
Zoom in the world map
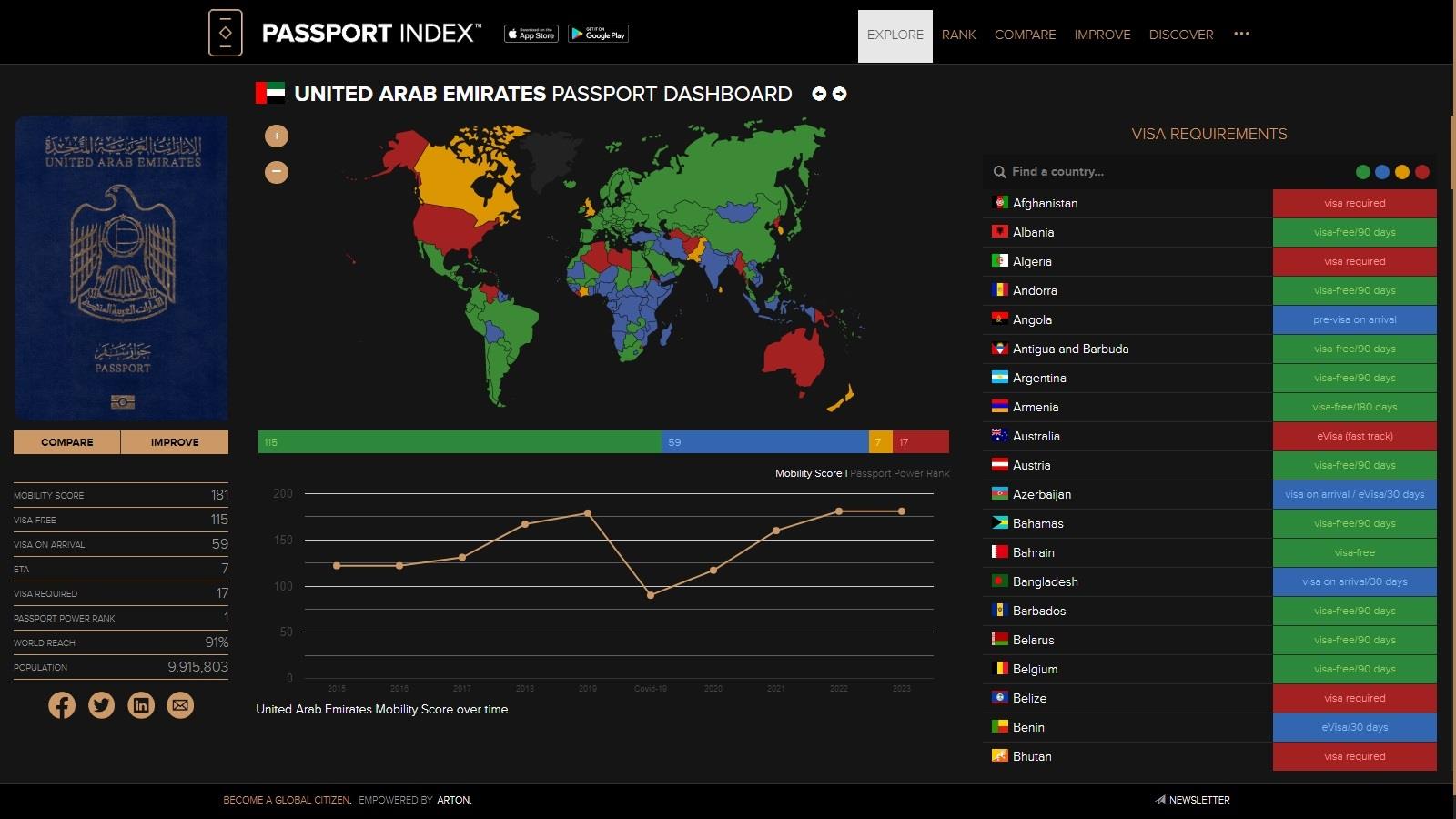(x=277, y=136)
